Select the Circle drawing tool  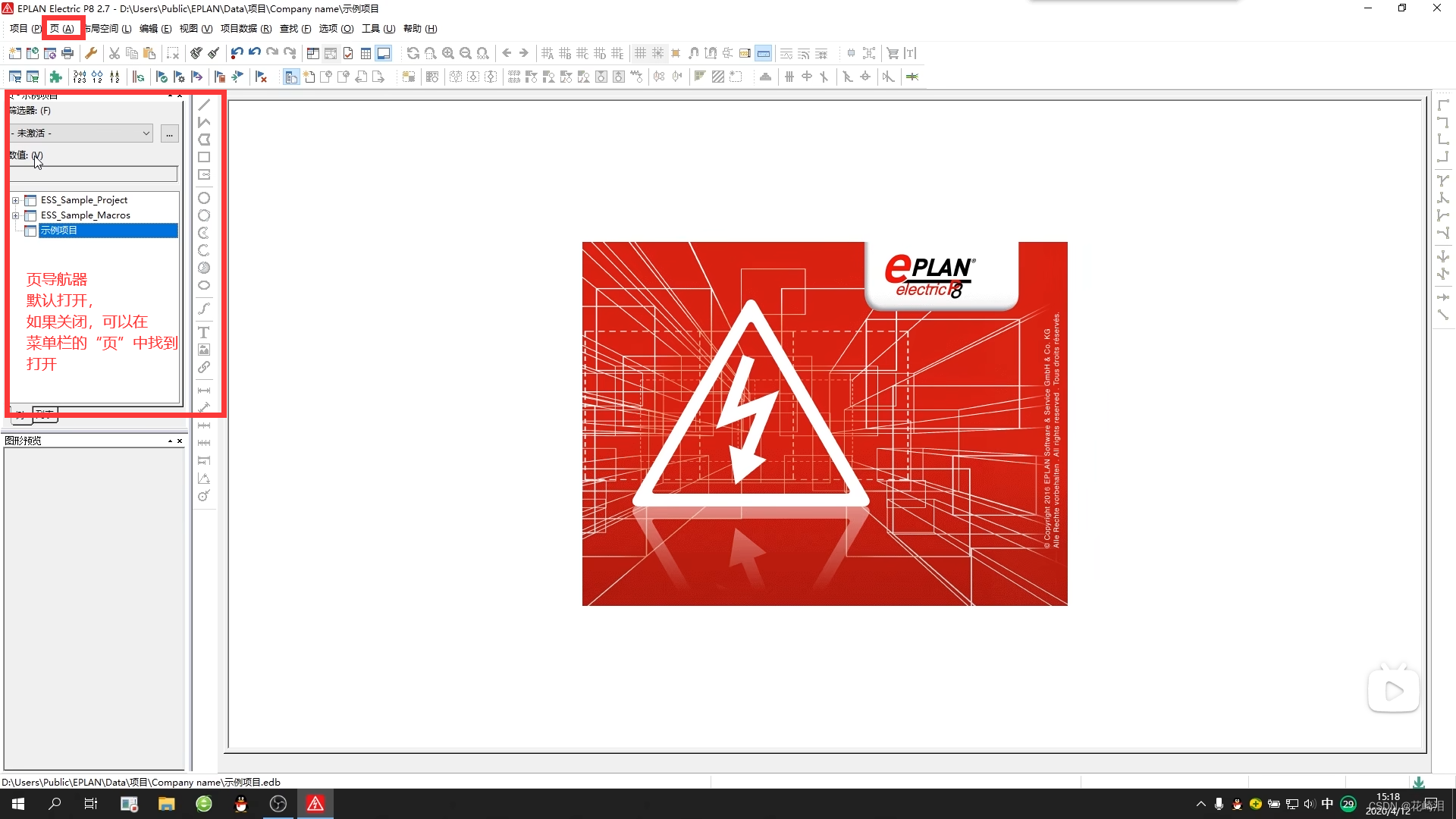pyautogui.click(x=203, y=198)
